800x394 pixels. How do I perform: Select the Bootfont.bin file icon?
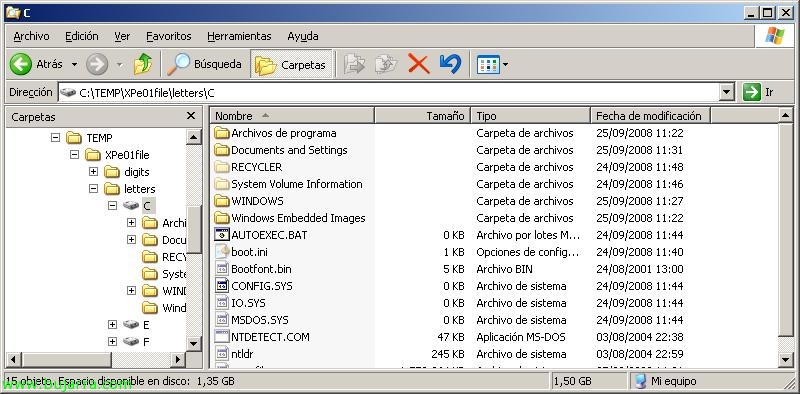tap(221, 269)
